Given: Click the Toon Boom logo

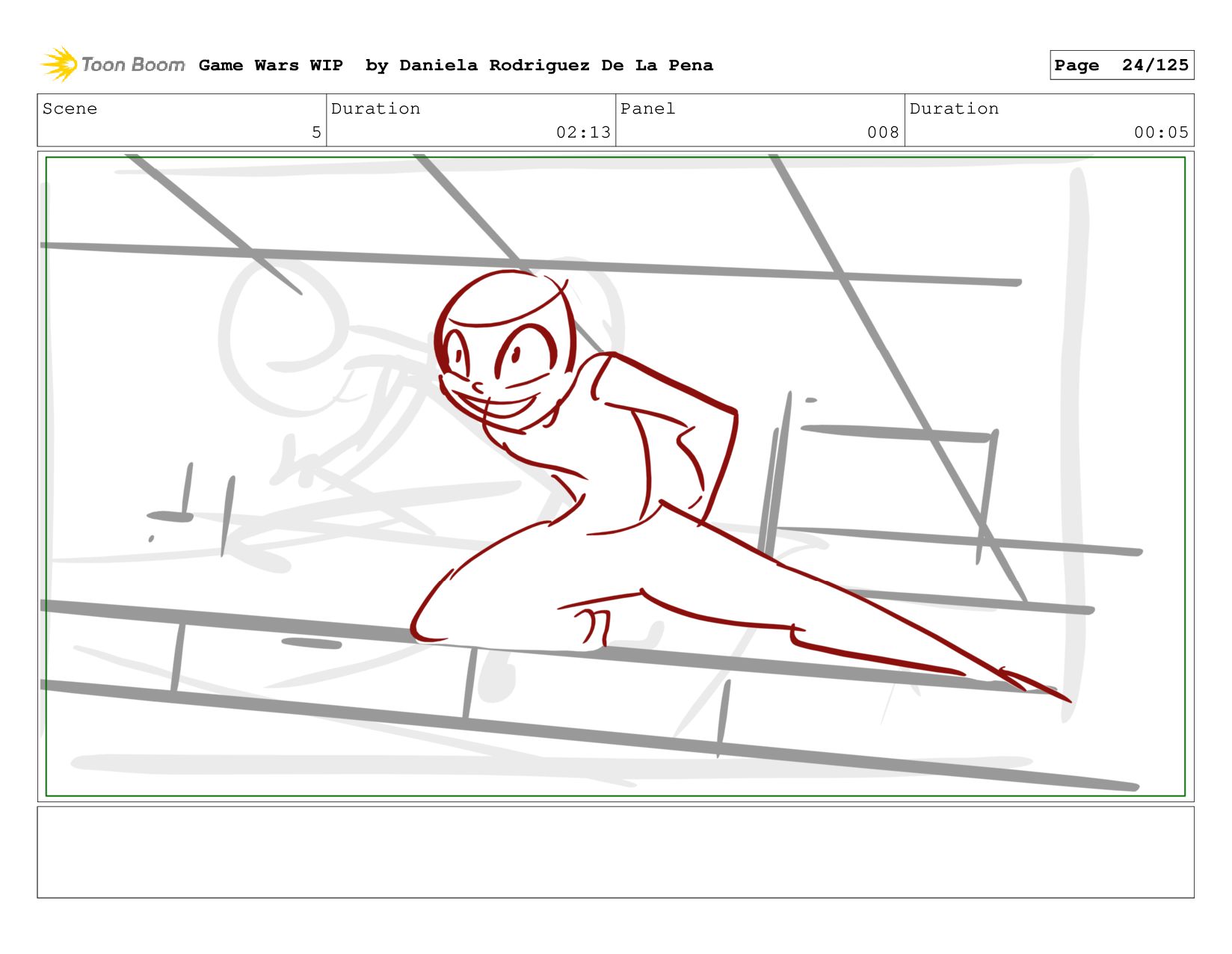Looking at the screenshot, I should (x=113, y=65).
